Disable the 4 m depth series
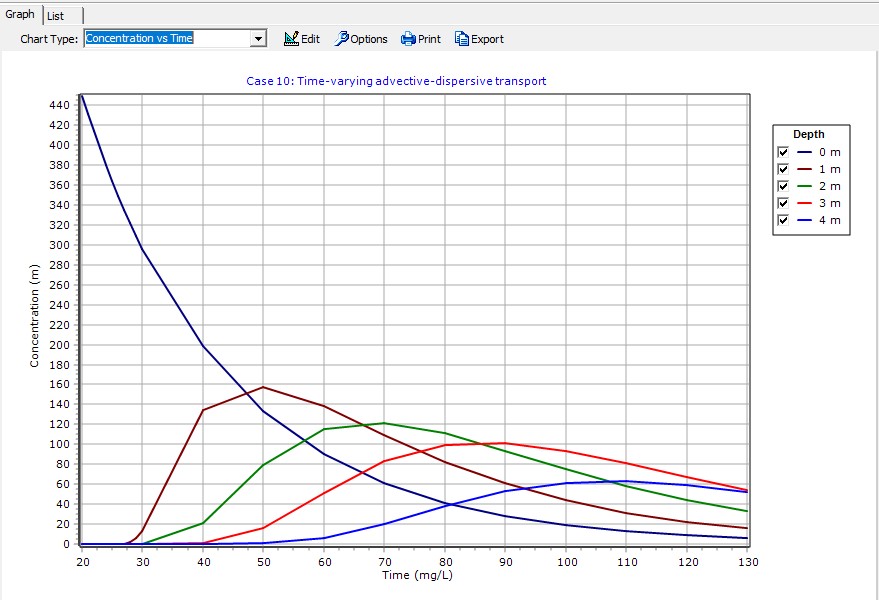 point(784,220)
